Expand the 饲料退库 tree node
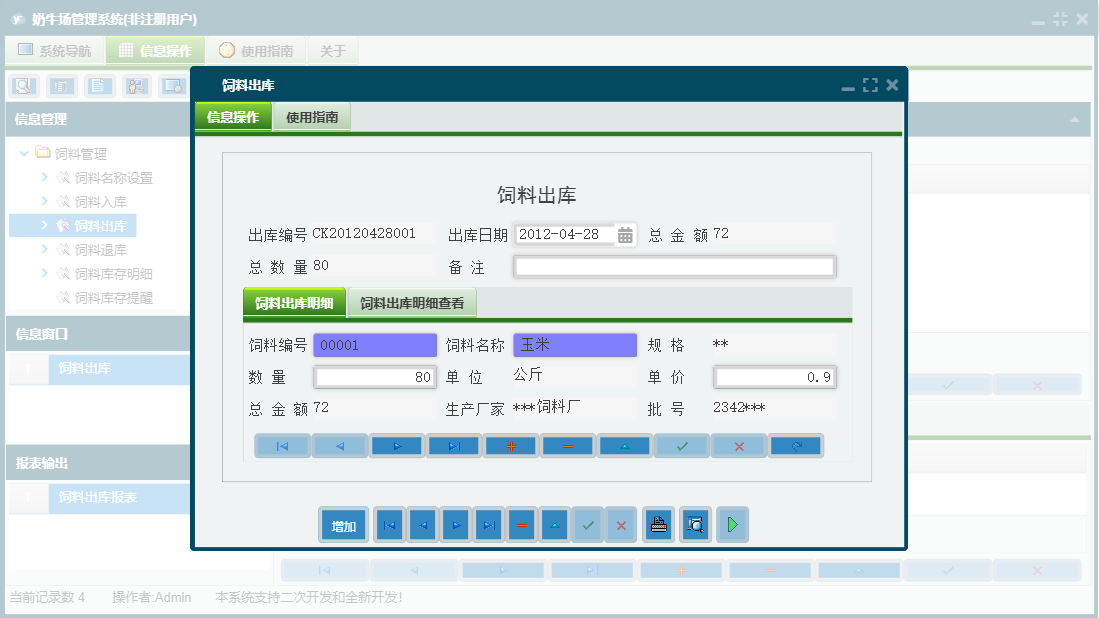This screenshot has width=1099, height=618. (x=44, y=249)
